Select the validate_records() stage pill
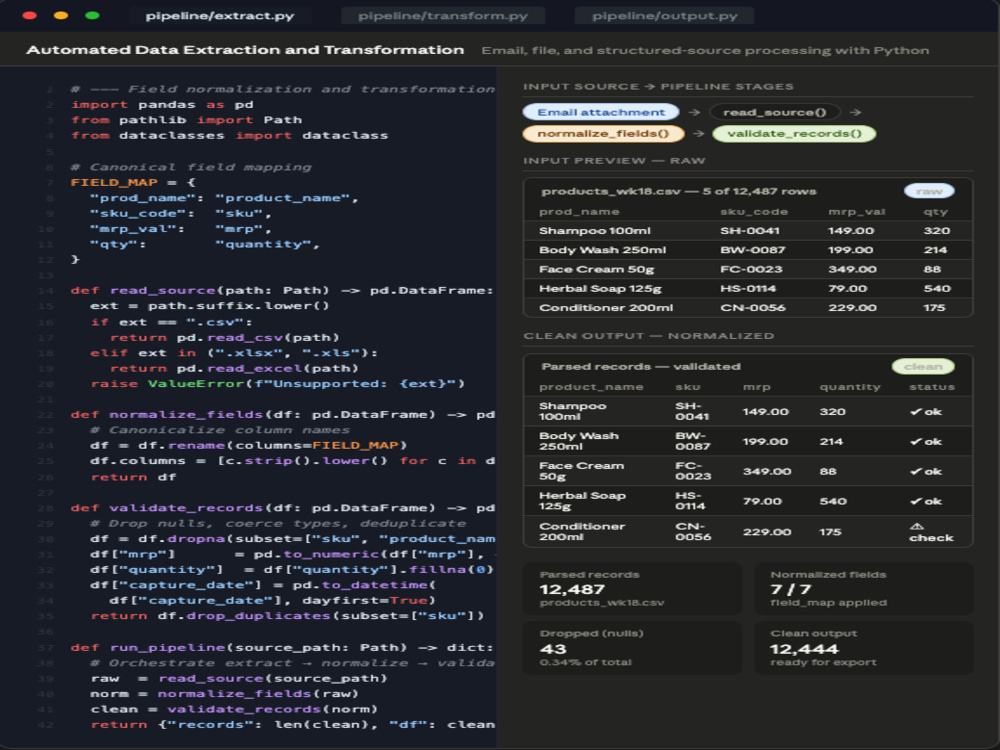The width and height of the screenshot is (1000, 750). tap(794, 133)
